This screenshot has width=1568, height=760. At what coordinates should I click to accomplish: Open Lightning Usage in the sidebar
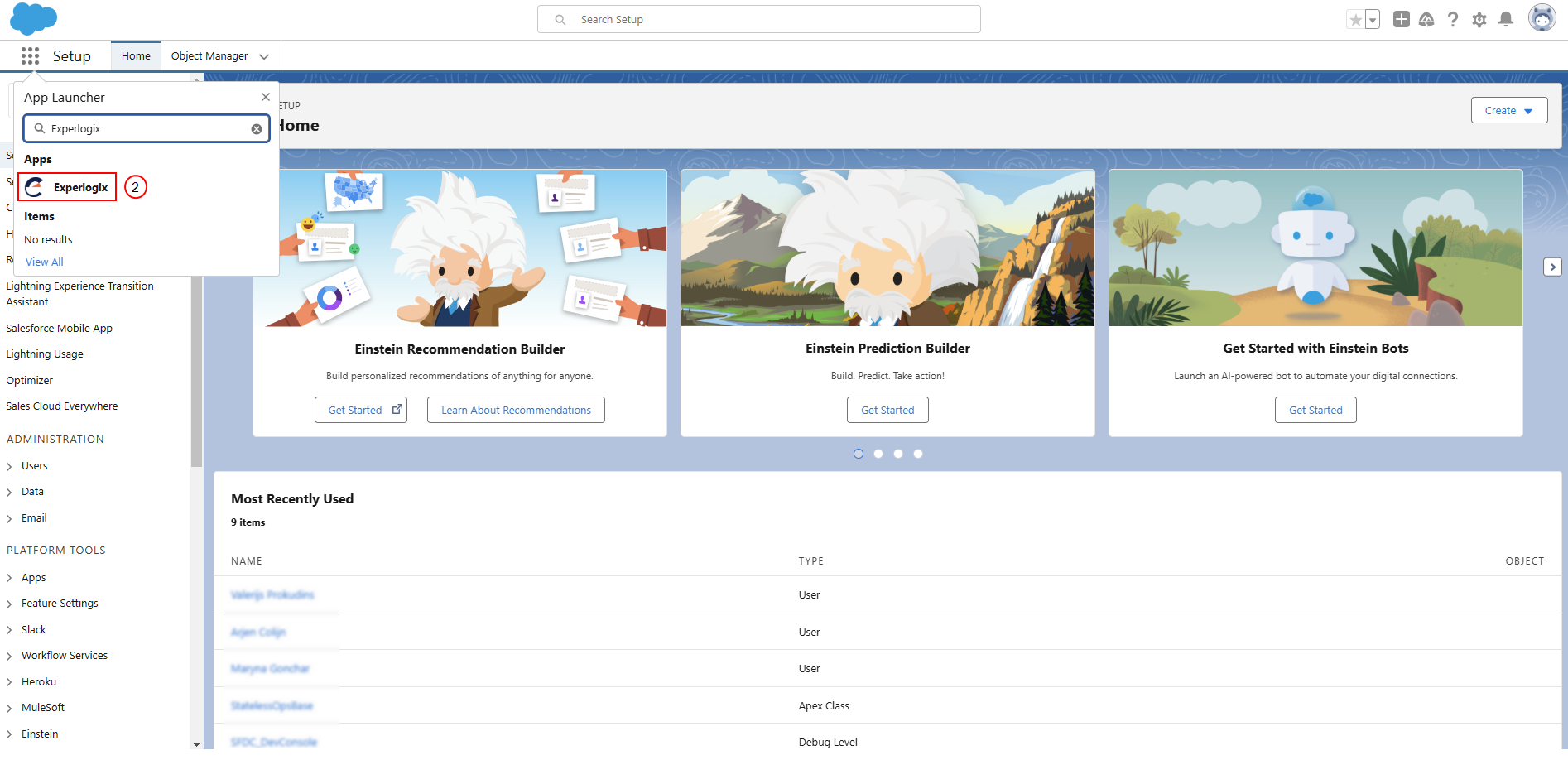pyautogui.click(x=45, y=354)
